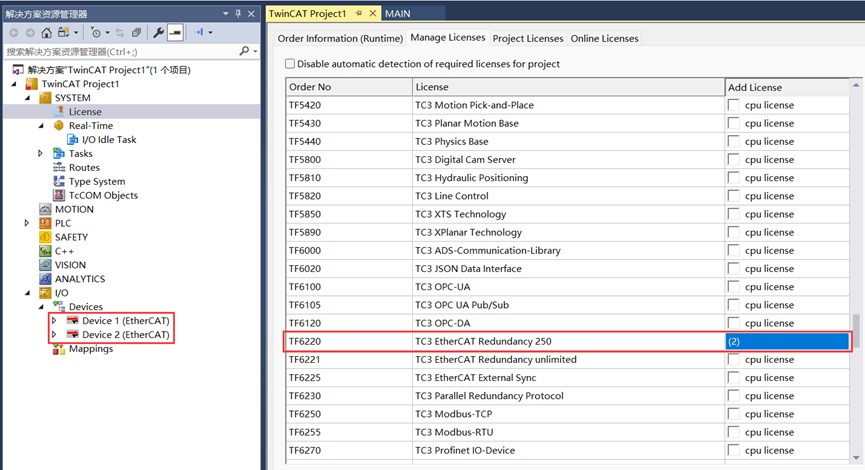Collapse the I/O tree node
865x470 pixels.
click(x=28, y=293)
